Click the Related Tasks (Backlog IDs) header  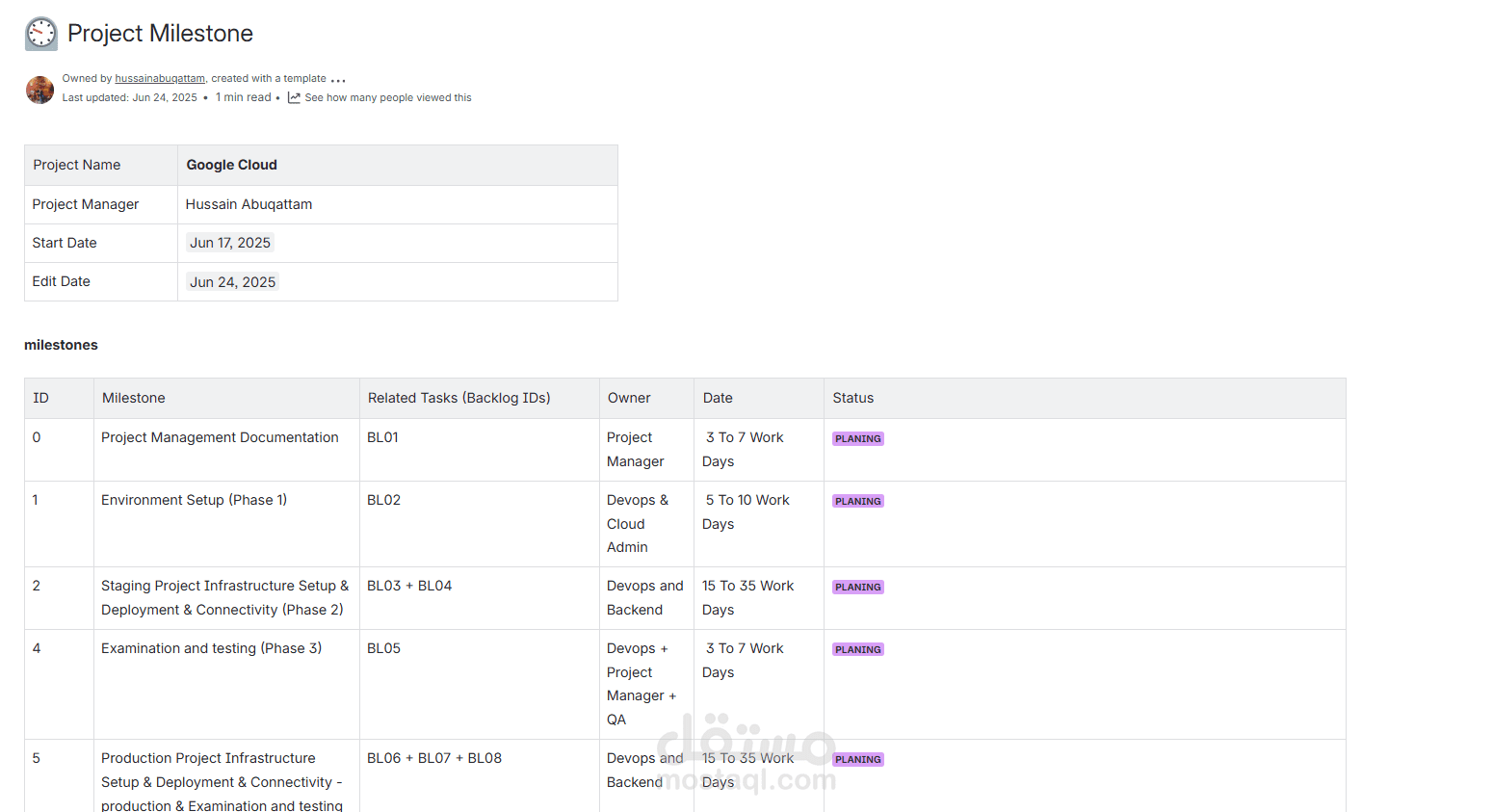click(x=458, y=398)
